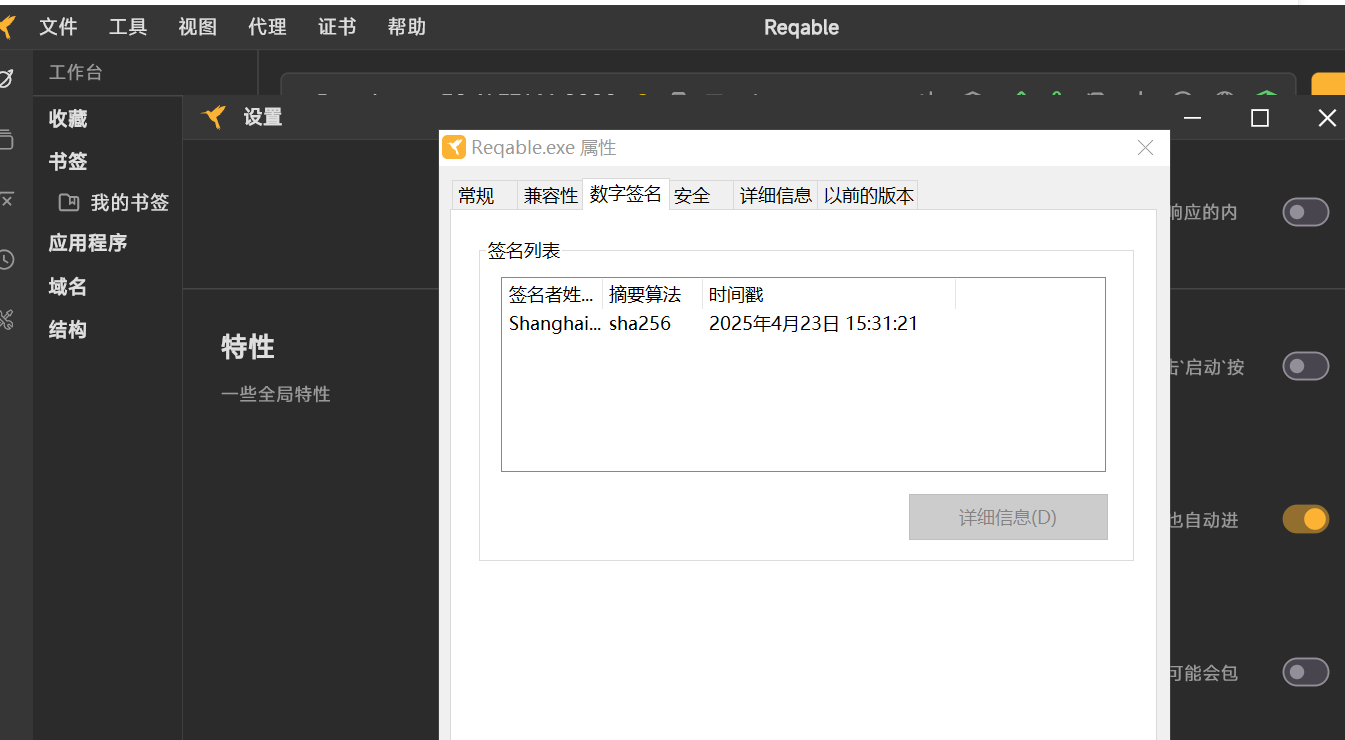Switch to the 详细信息 tab
The width and height of the screenshot is (1345, 740).
(x=776, y=196)
